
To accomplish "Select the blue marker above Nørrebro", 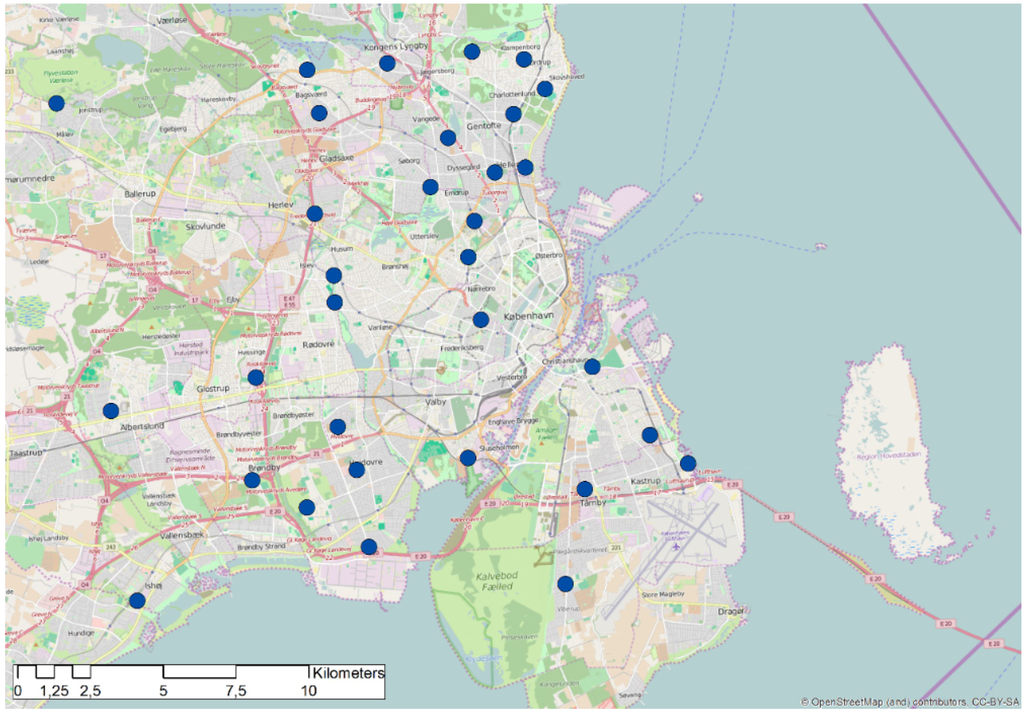I will pyautogui.click(x=468, y=257).
